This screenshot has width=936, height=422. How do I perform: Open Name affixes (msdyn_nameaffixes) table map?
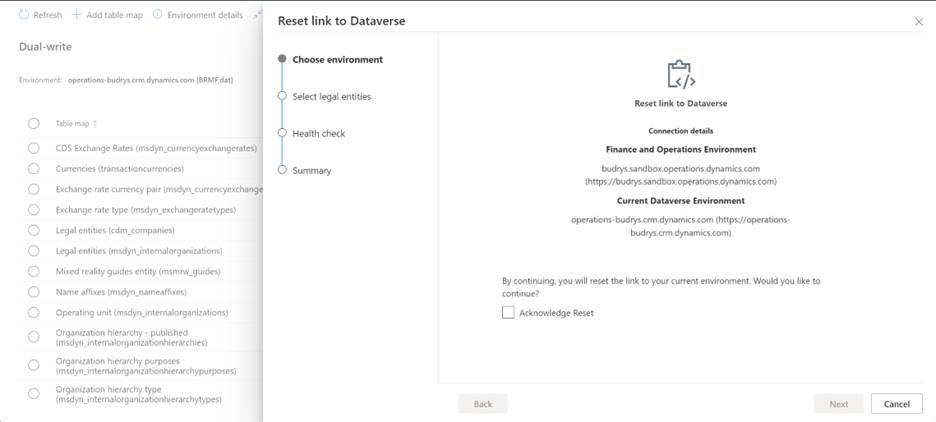pos(121,292)
